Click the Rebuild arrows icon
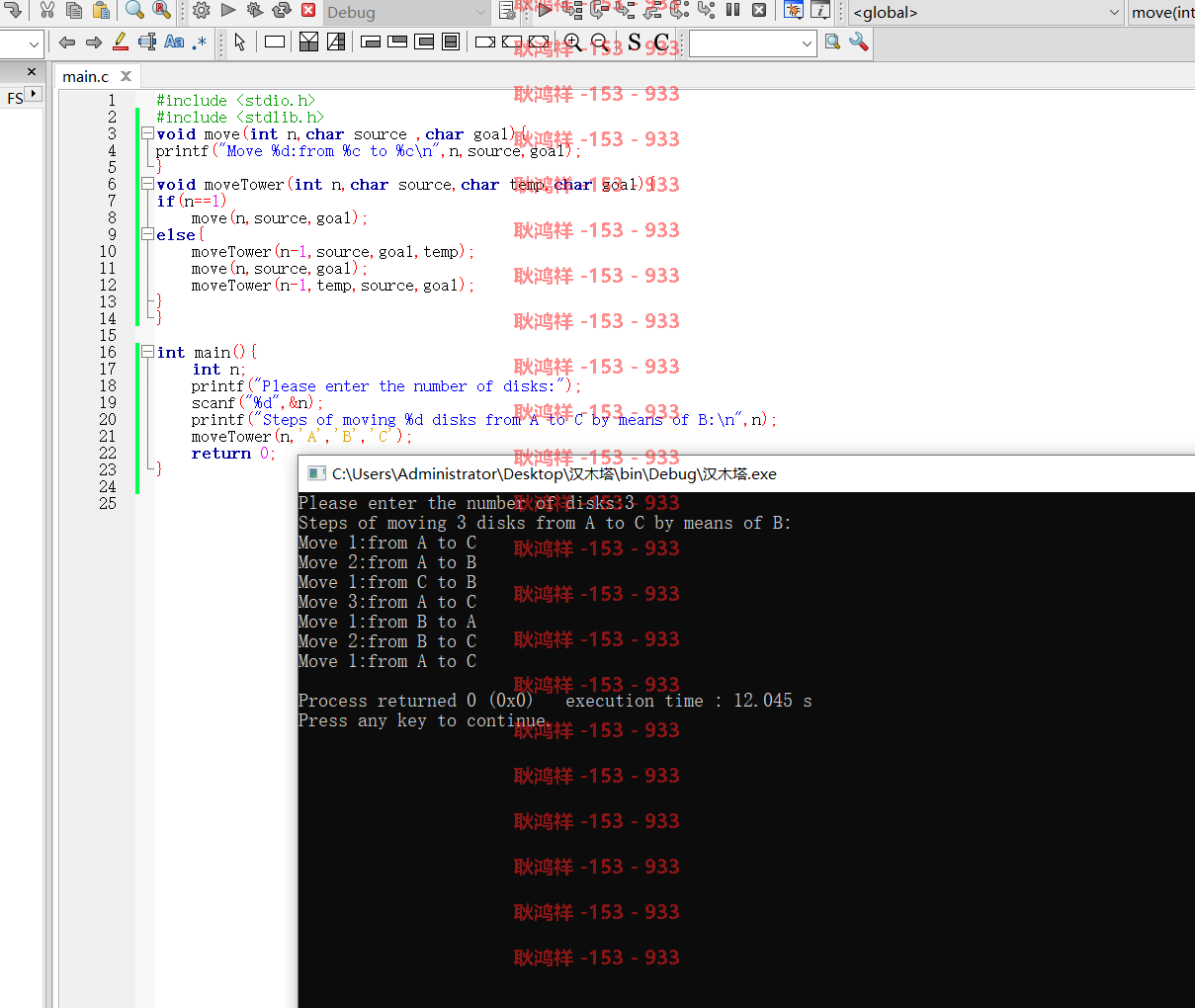 [x=282, y=11]
